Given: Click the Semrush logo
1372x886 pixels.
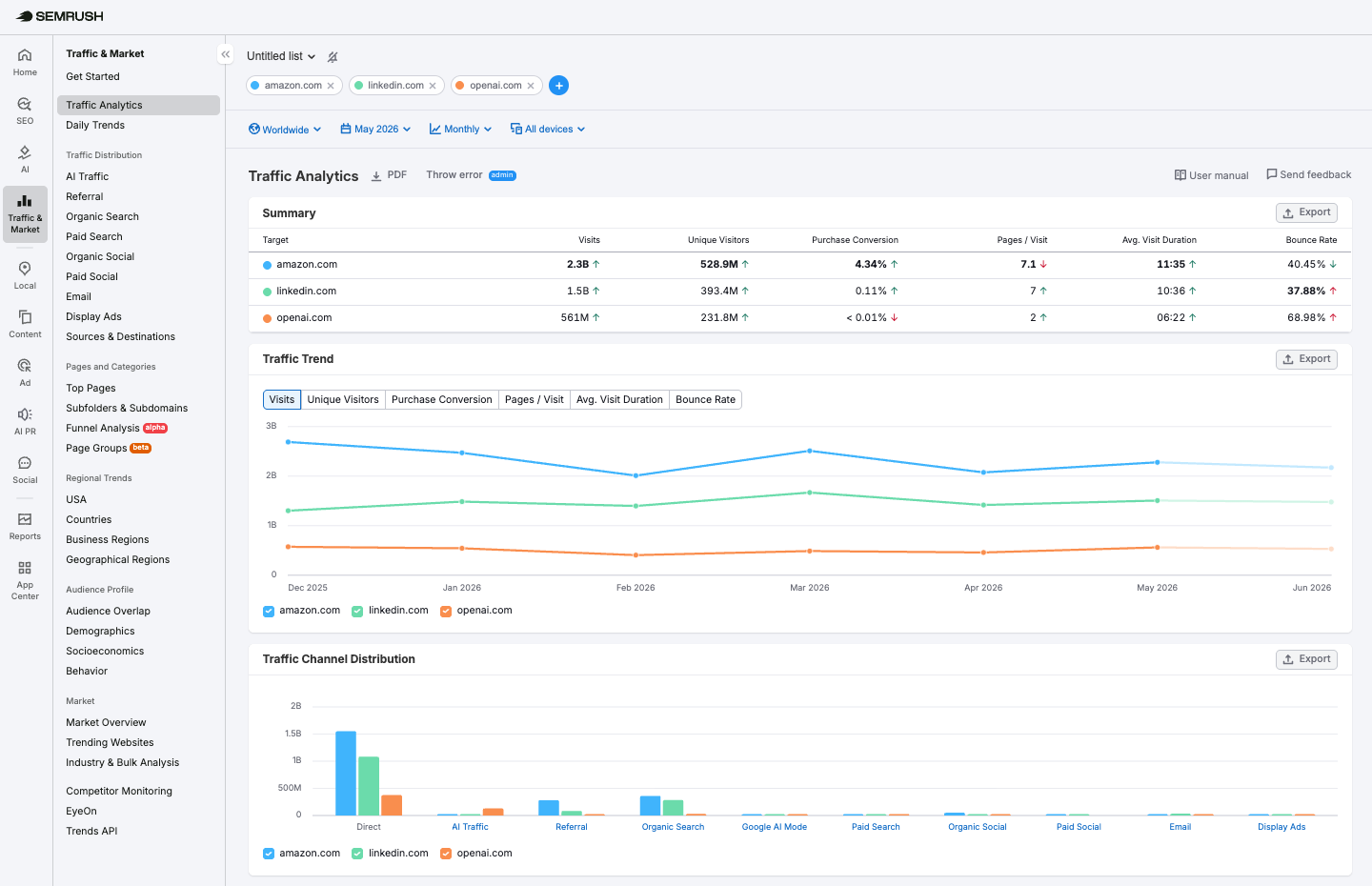Looking at the screenshot, I should (x=59, y=16).
